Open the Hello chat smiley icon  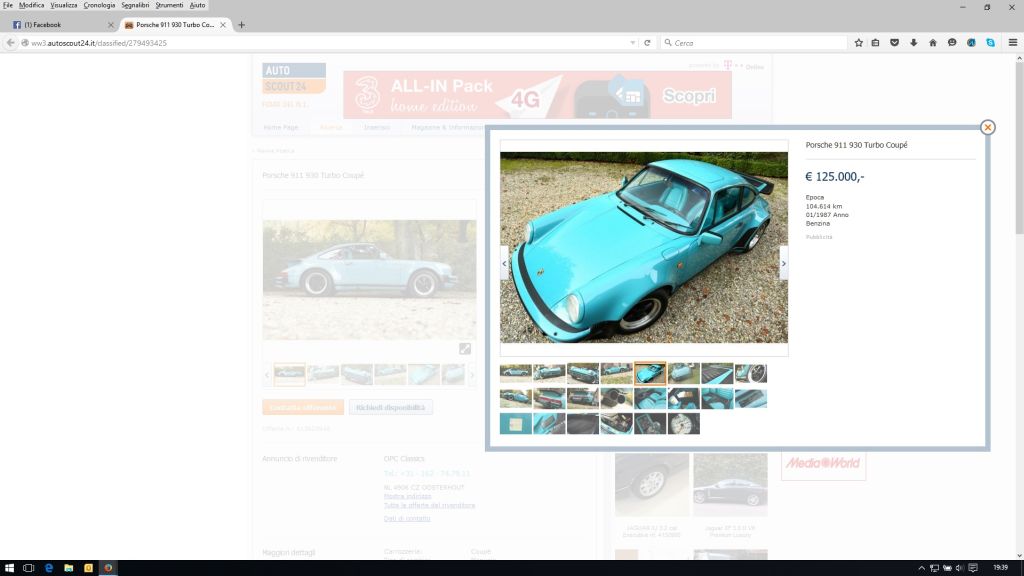click(x=952, y=42)
